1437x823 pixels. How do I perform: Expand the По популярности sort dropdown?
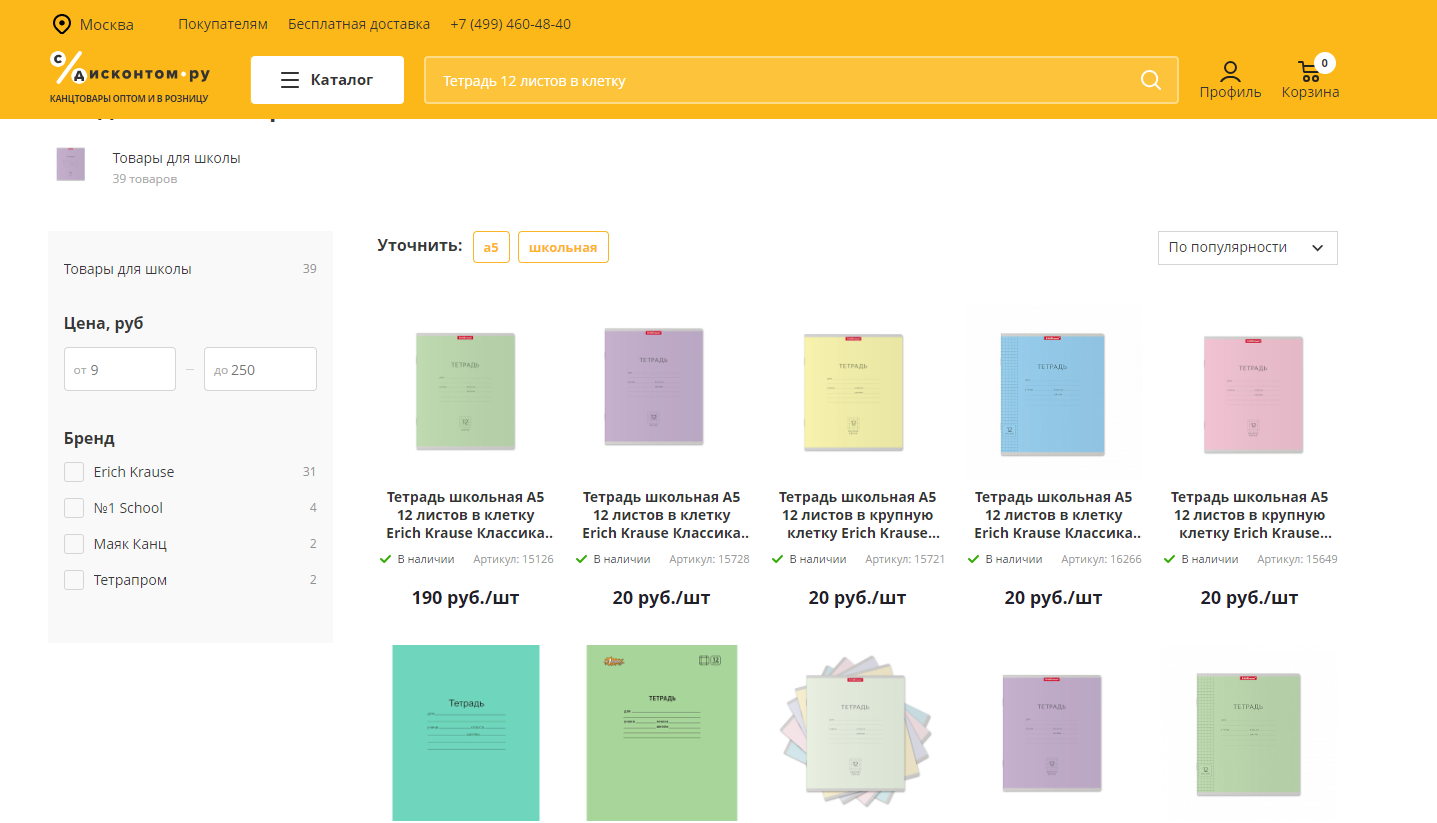coord(1246,248)
